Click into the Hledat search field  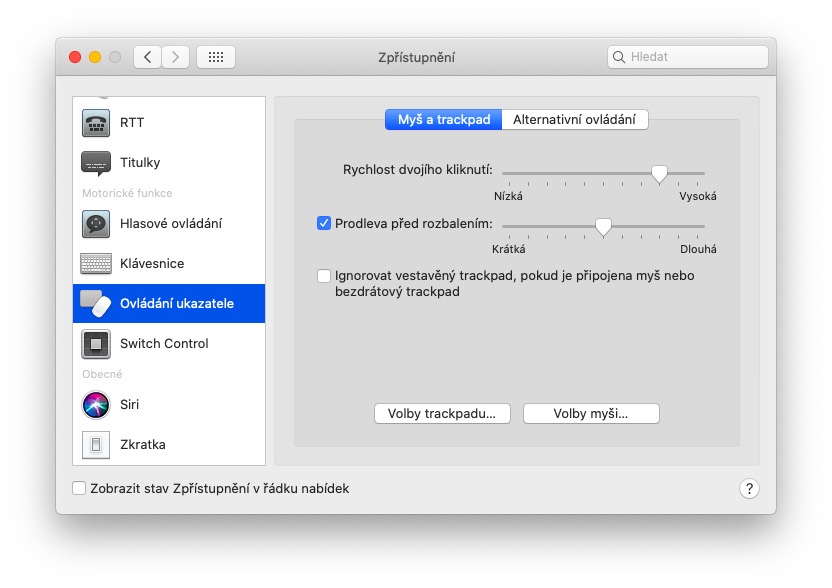tap(688, 57)
